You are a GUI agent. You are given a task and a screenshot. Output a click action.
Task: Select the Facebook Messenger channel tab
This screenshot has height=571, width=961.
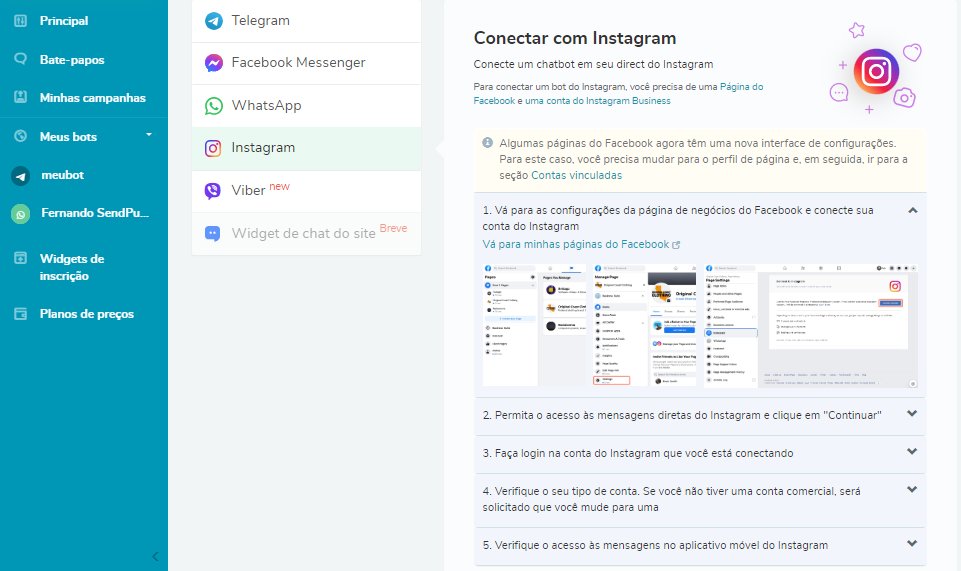pos(306,63)
